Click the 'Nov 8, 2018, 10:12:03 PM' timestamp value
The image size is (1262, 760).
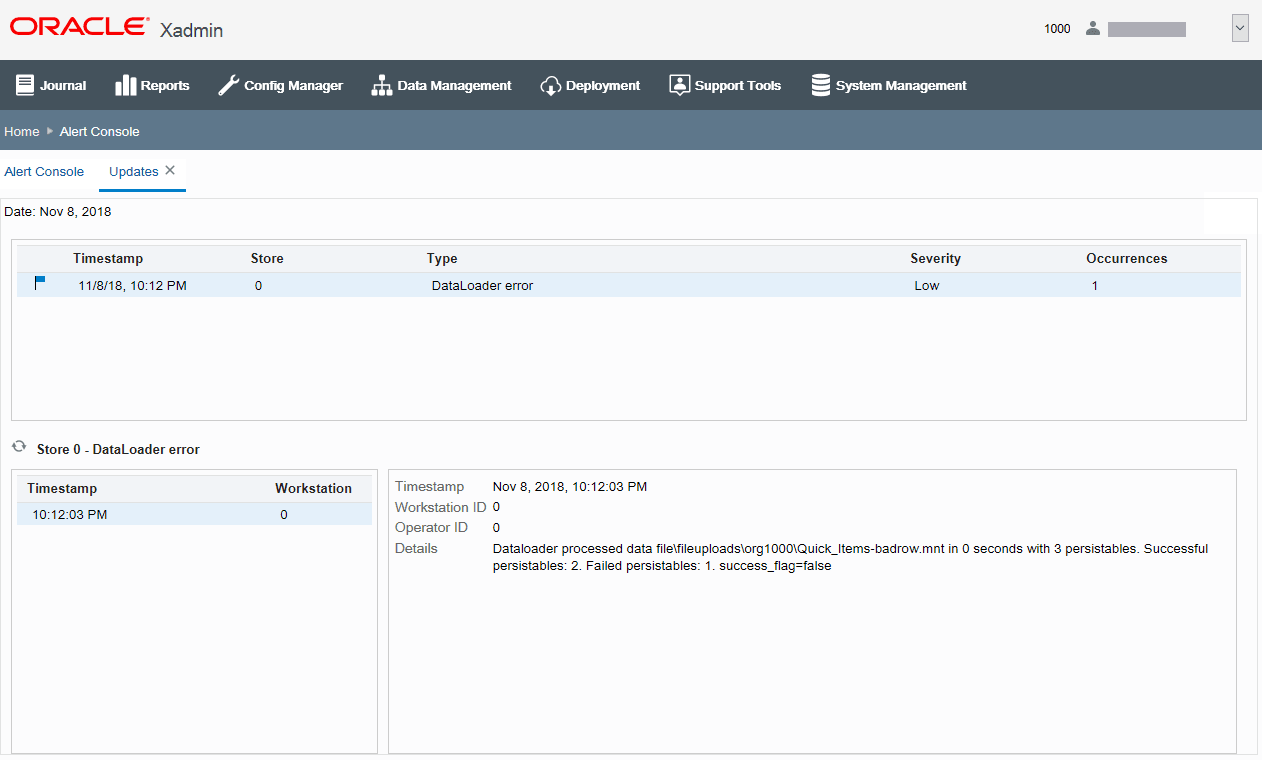point(570,487)
